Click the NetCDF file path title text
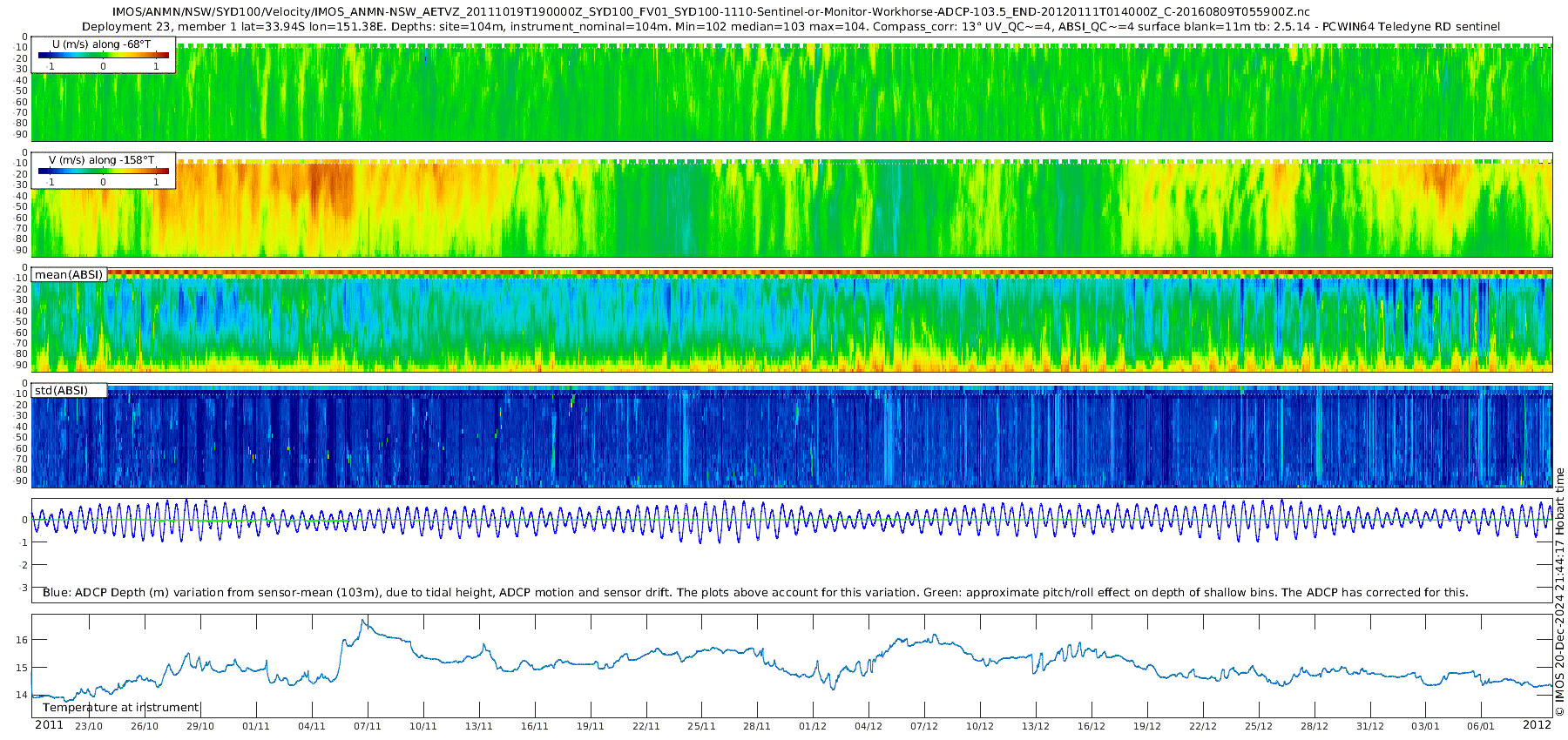Viewport: 1568px width, 740px height. pyautogui.click(x=710, y=12)
